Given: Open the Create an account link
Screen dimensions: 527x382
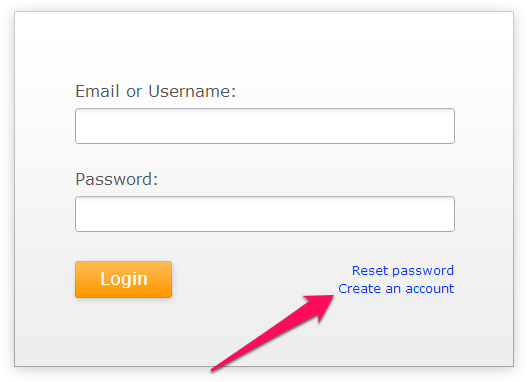Looking at the screenshot, I should (396, 288).
